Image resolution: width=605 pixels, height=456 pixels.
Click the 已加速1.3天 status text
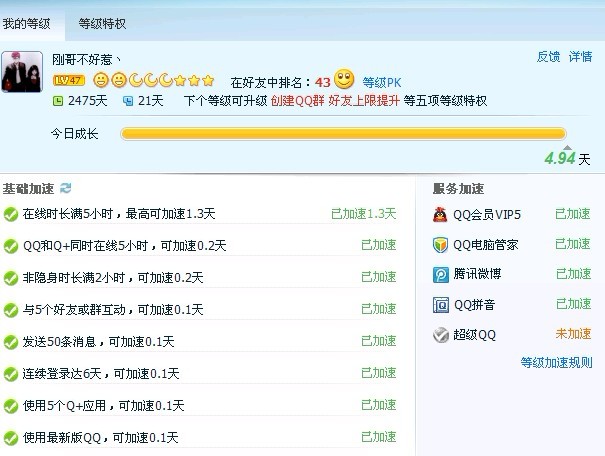click(363, 213)
